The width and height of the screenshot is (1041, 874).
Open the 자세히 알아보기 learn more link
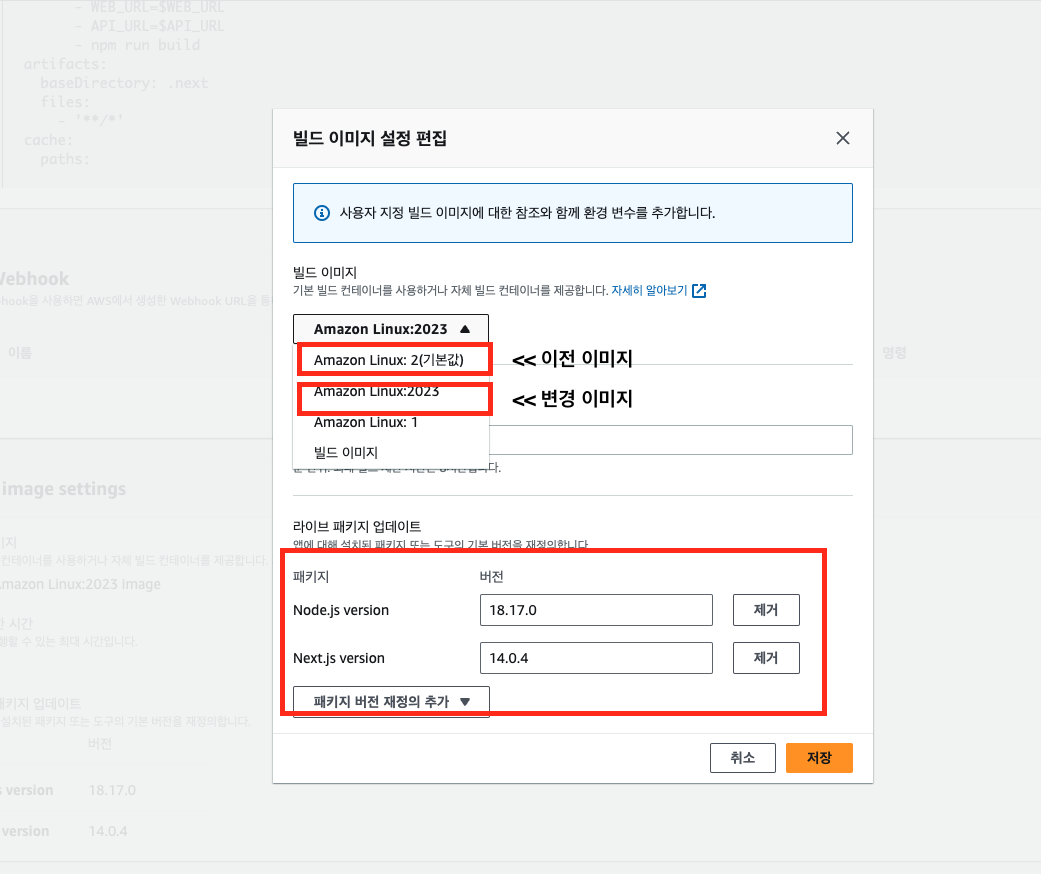649,290
